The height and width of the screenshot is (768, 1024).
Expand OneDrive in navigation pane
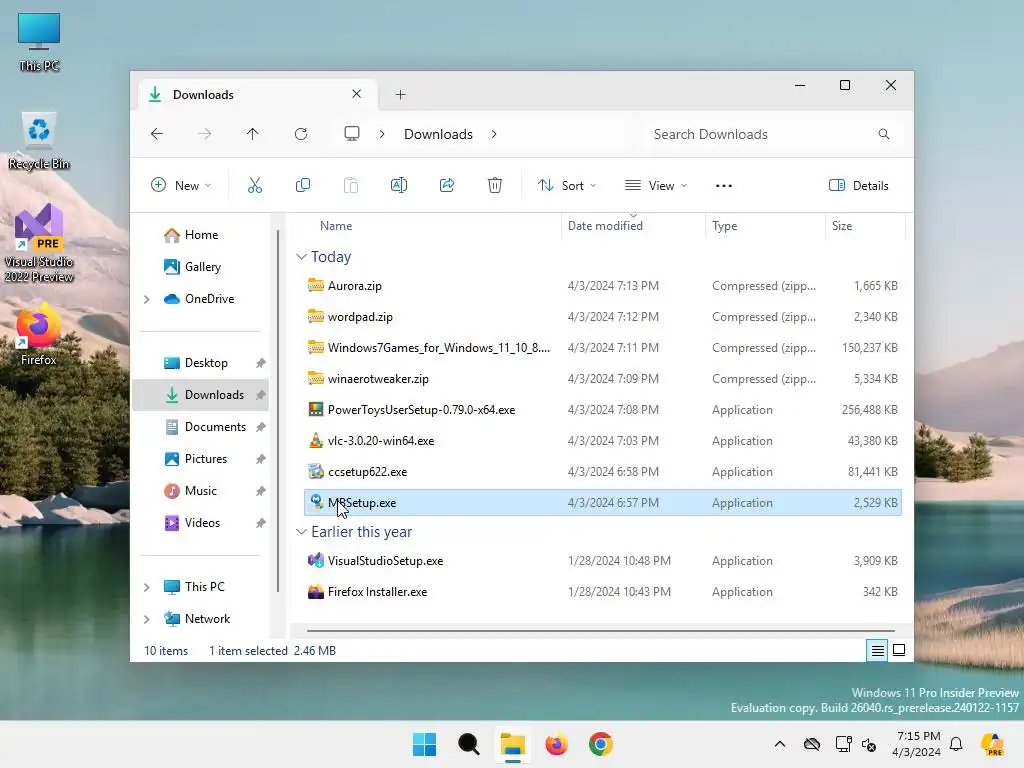[147, 299]
